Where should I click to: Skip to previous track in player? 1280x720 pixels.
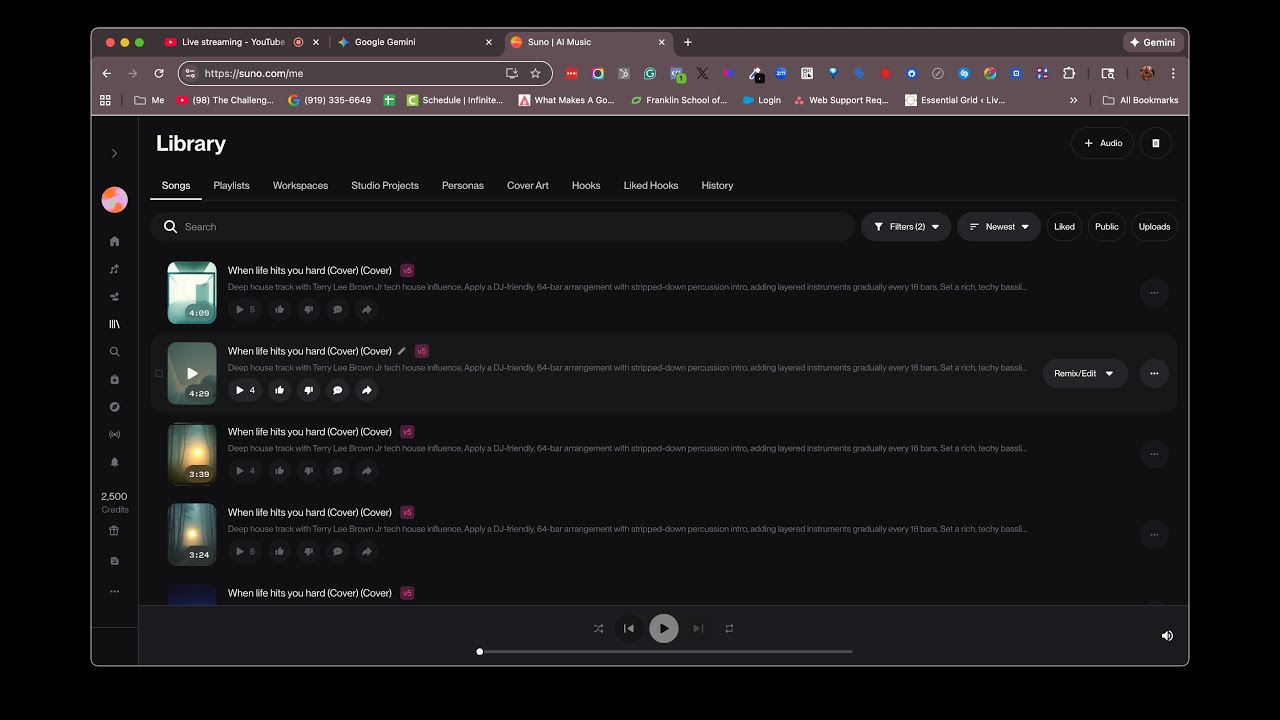click(x=629, y=628)
